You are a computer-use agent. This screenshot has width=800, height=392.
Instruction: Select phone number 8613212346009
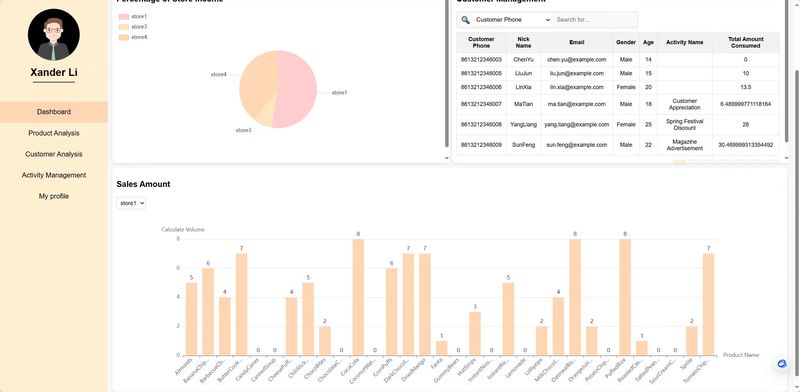click(481, 145)
